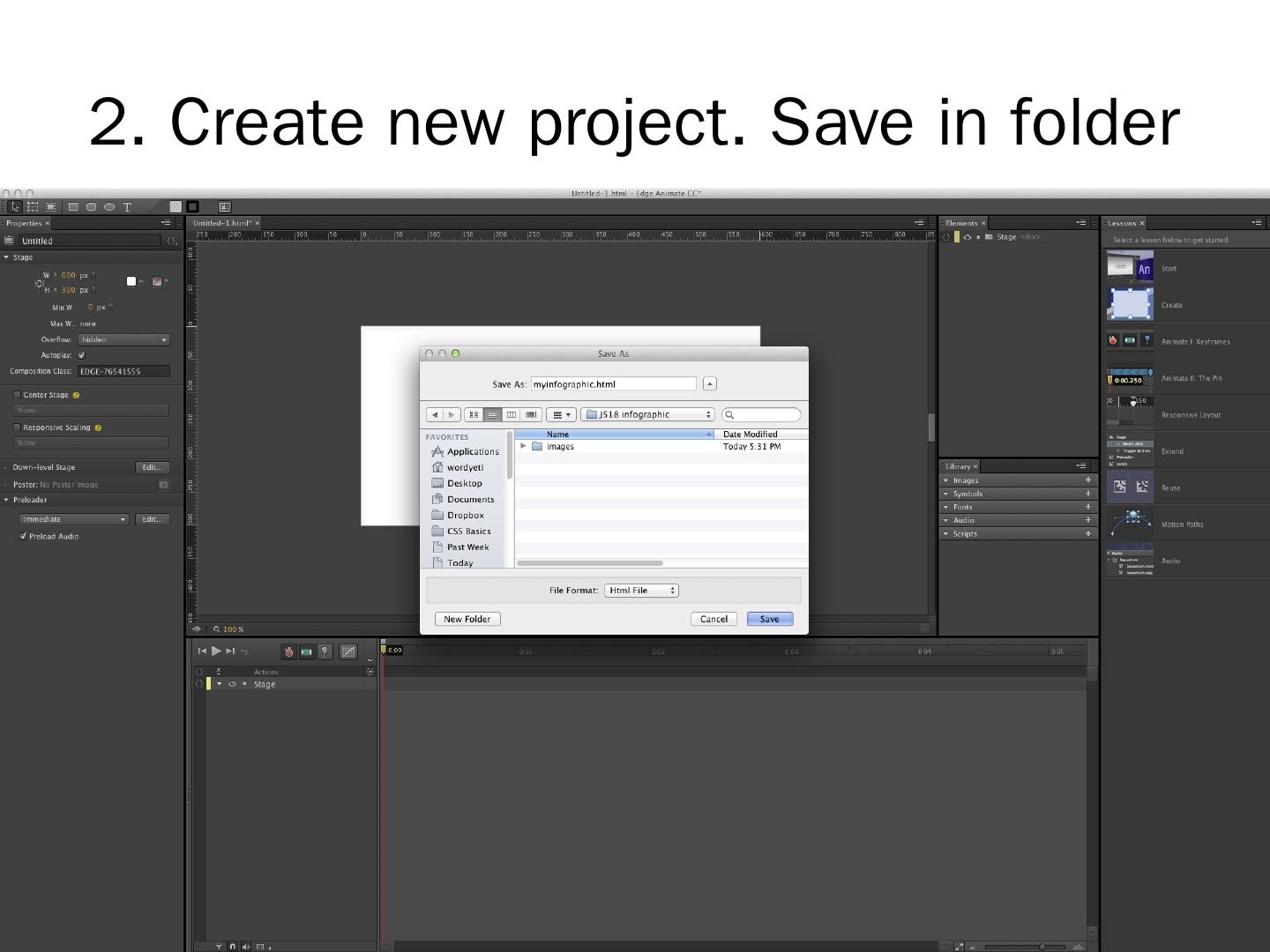Open the Animate I: Keyframes lesson

coord(1194,341)
